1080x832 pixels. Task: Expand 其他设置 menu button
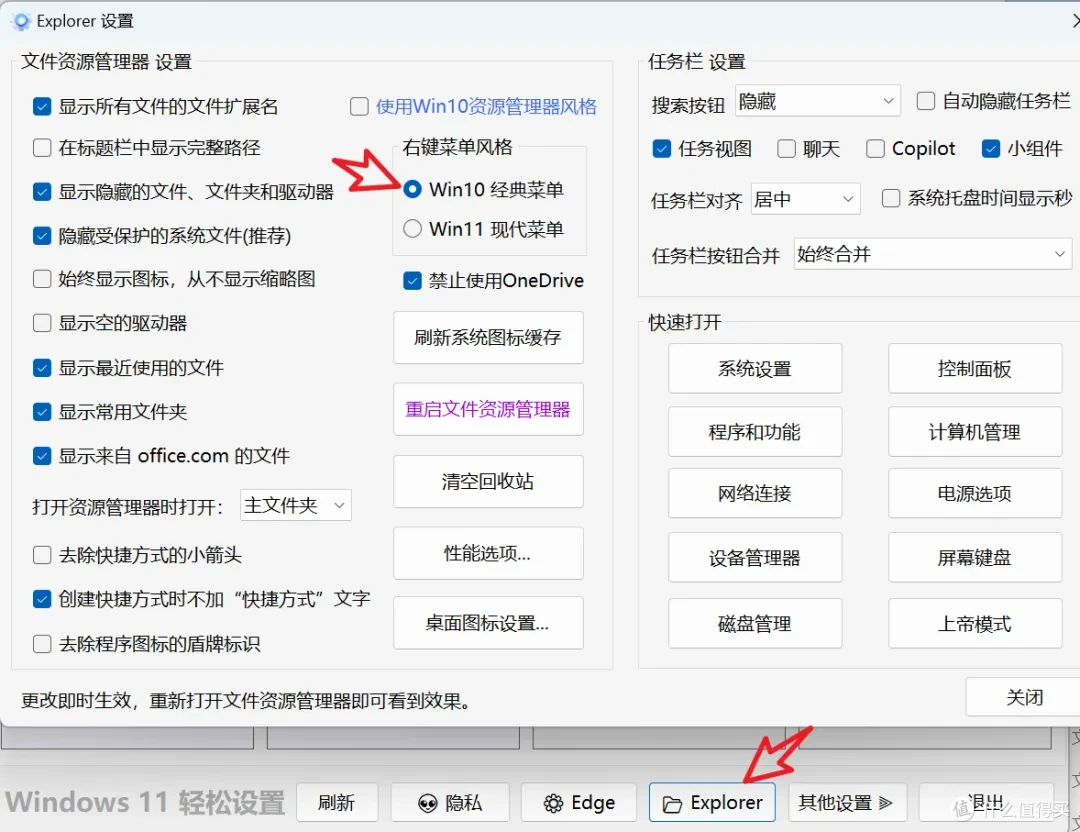tap(847, 802)
